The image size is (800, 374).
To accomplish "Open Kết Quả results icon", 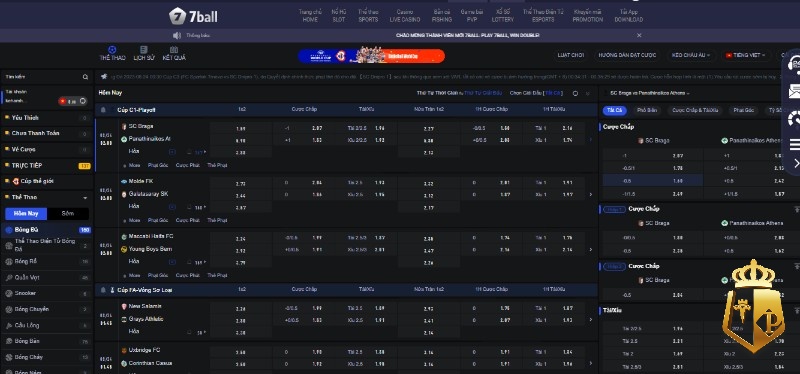I will tap(174, 49).
